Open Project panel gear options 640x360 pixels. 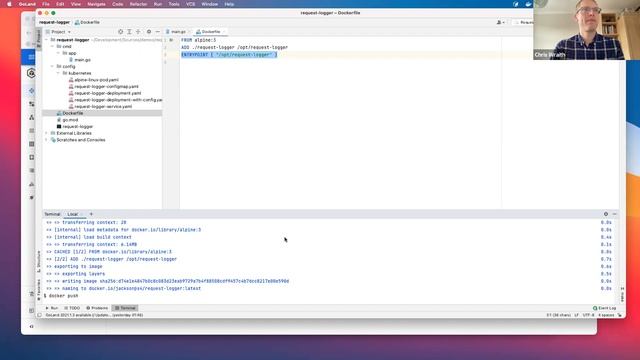click(x=149, y=32)
